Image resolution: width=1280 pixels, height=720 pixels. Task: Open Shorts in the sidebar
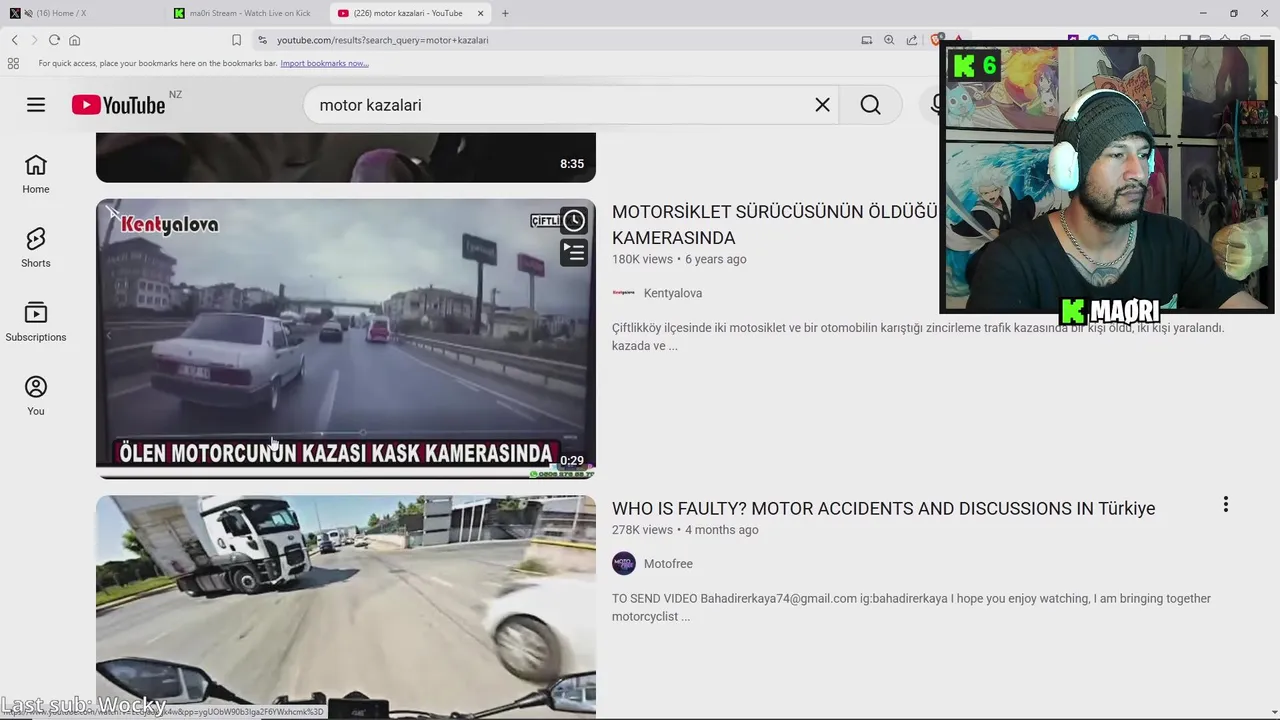pos(36,248)
